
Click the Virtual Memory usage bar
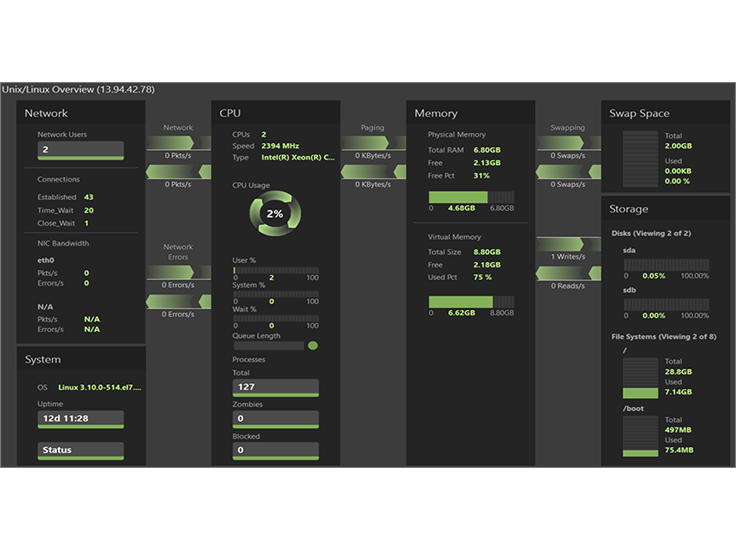click(x=471, y=301)
